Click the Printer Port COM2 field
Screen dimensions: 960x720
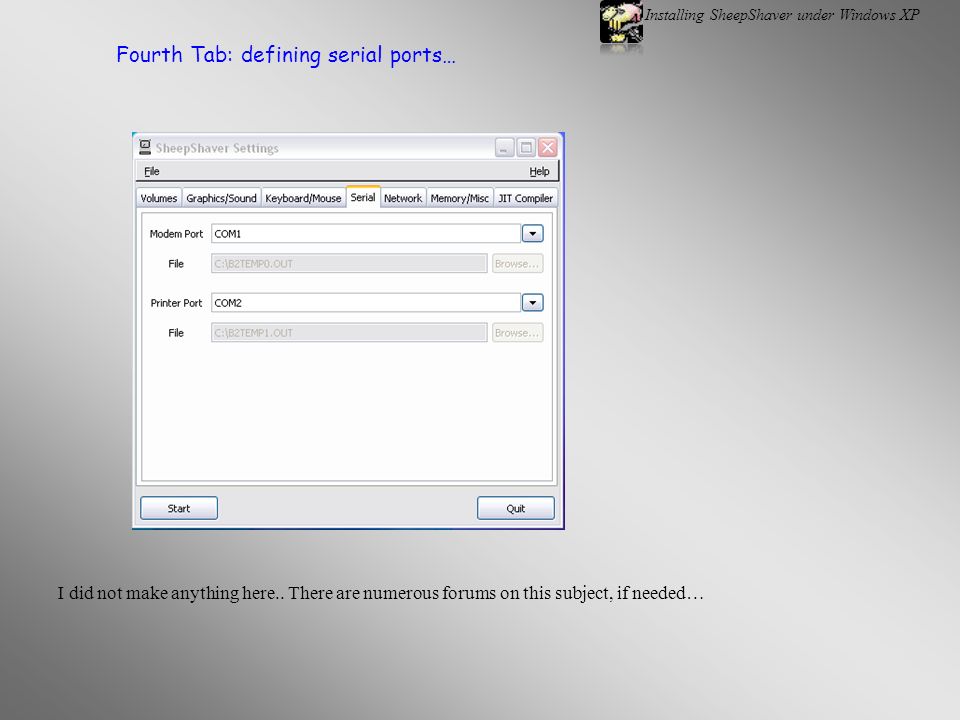pyautogui.click(x=366, y=303)
